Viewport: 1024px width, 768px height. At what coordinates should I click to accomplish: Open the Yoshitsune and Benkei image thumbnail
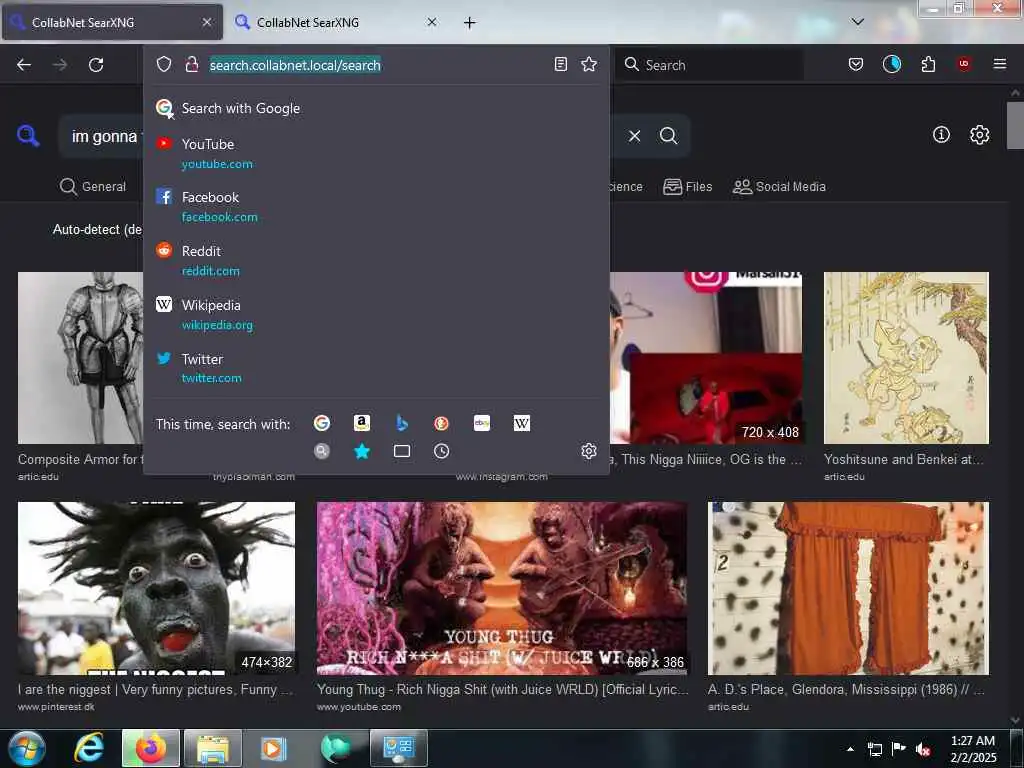906,358
